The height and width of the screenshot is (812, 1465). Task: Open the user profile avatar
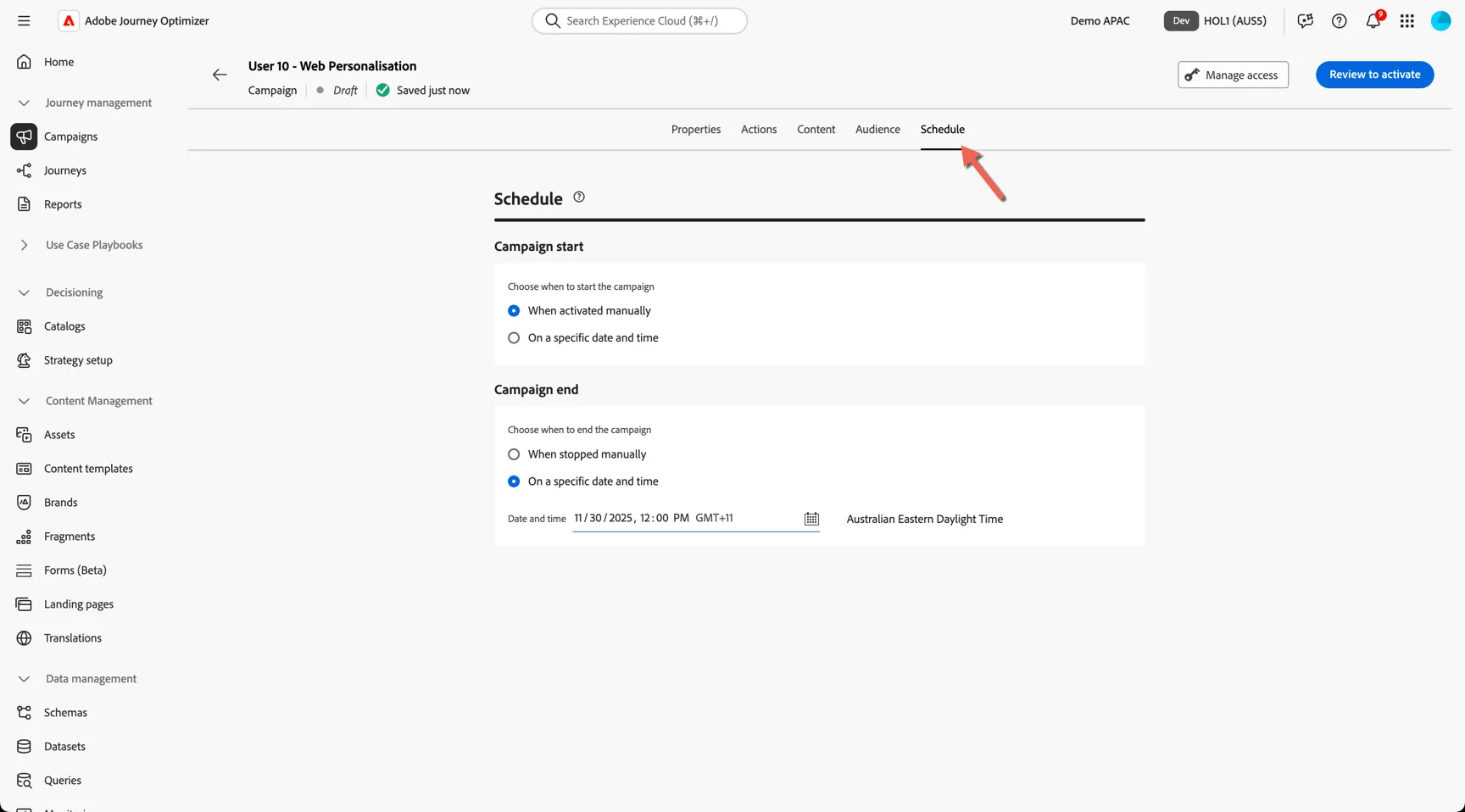[x=1440, y=21]
